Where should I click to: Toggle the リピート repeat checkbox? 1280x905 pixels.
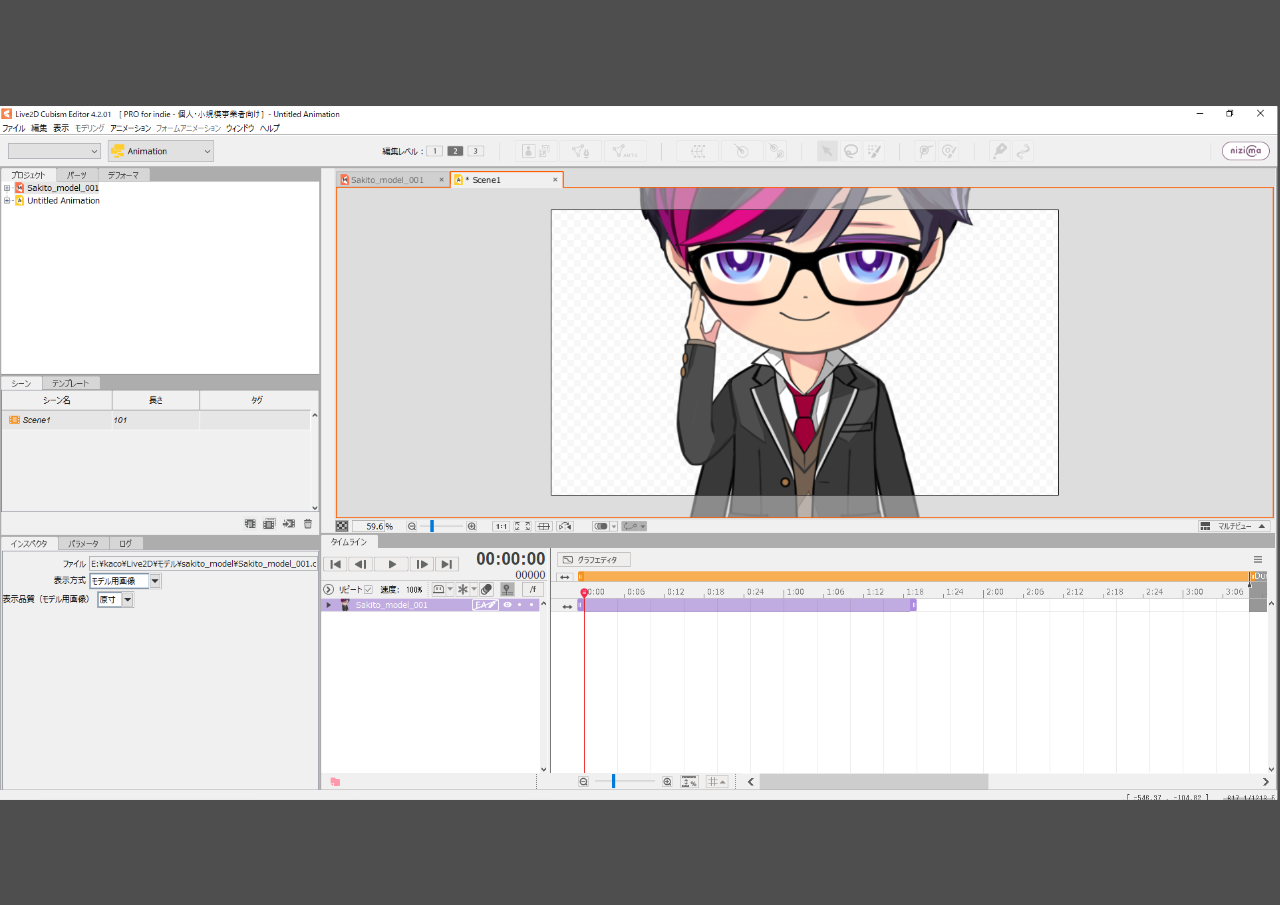point(368,590)
